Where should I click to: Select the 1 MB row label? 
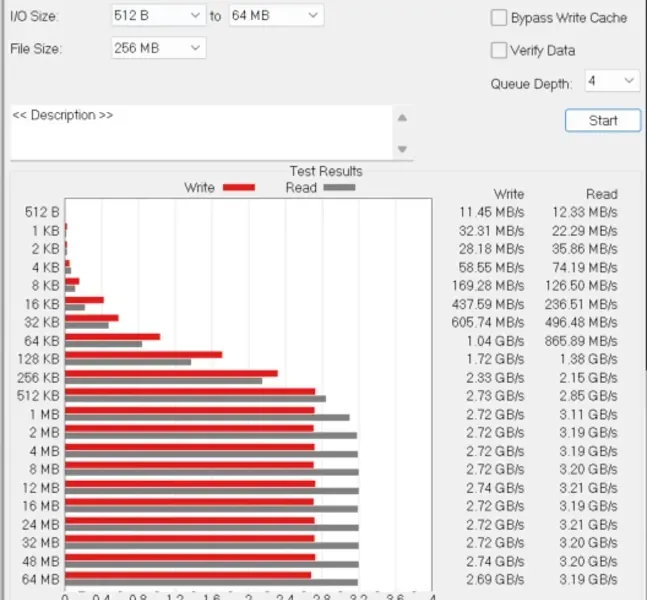point(45,414)
